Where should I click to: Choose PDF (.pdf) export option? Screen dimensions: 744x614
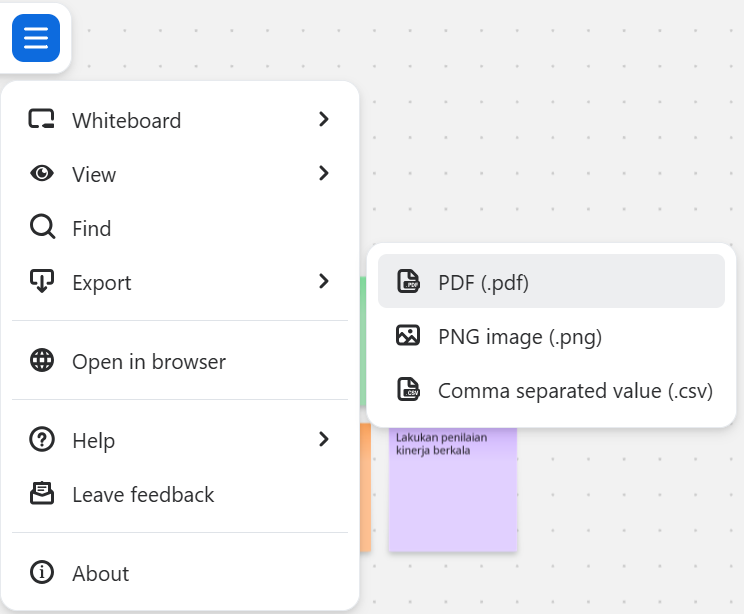point(483,282)
